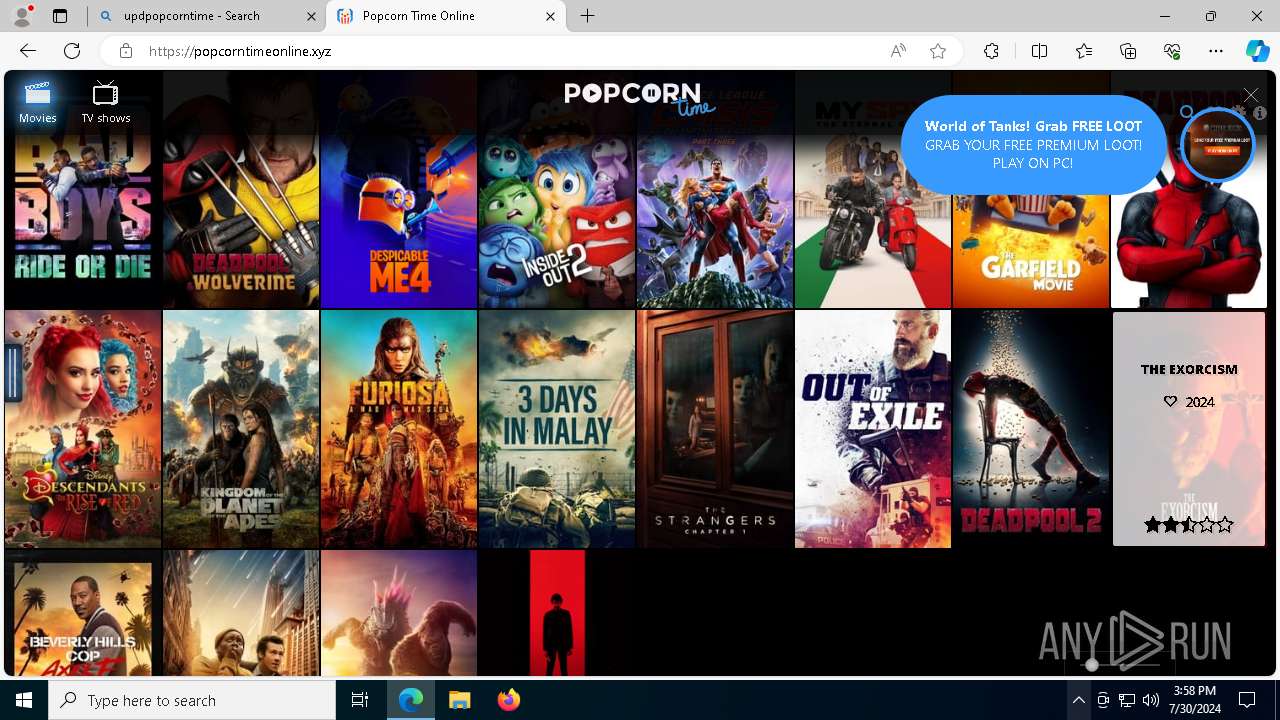Show hidden system tray icons
Viewport: 1280px width, 720px height.
point(1078,700)
